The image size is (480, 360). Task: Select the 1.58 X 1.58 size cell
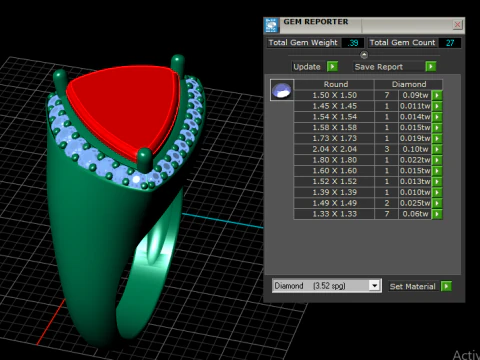click(x=334, y=128)
